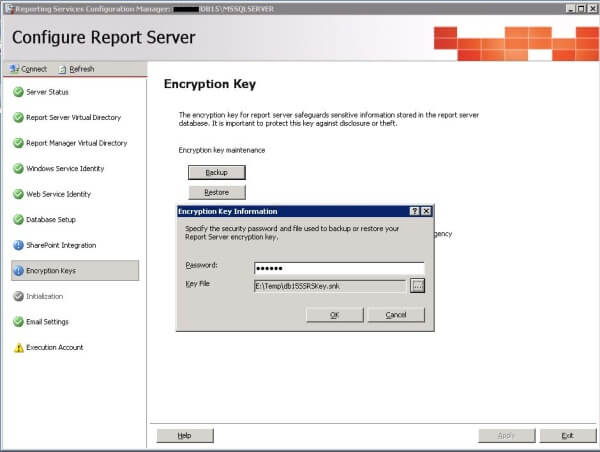Open the Email Settings page
This screenshot has height=452, width=600.
point(47,322)
